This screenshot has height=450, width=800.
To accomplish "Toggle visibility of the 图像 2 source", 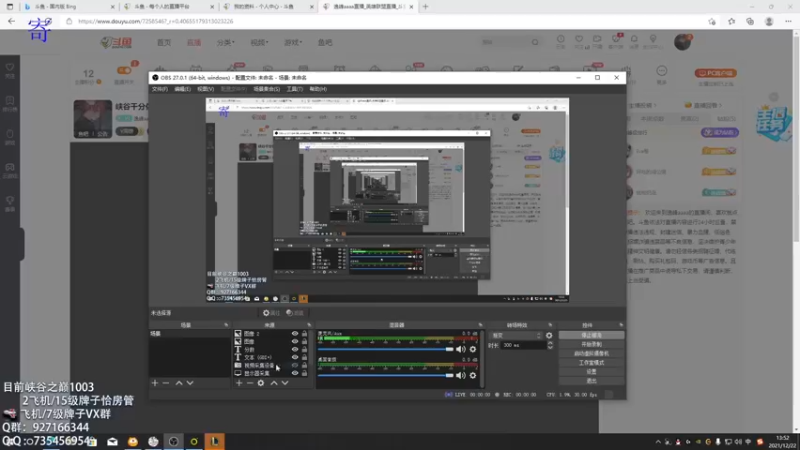I will tap(295, 334).
